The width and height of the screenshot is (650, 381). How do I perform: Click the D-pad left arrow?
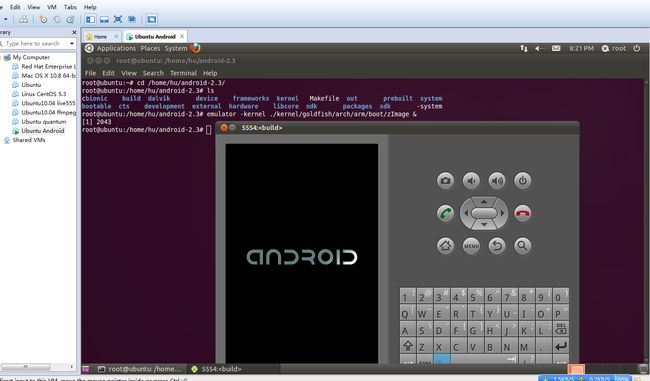(x=466, y=213)
